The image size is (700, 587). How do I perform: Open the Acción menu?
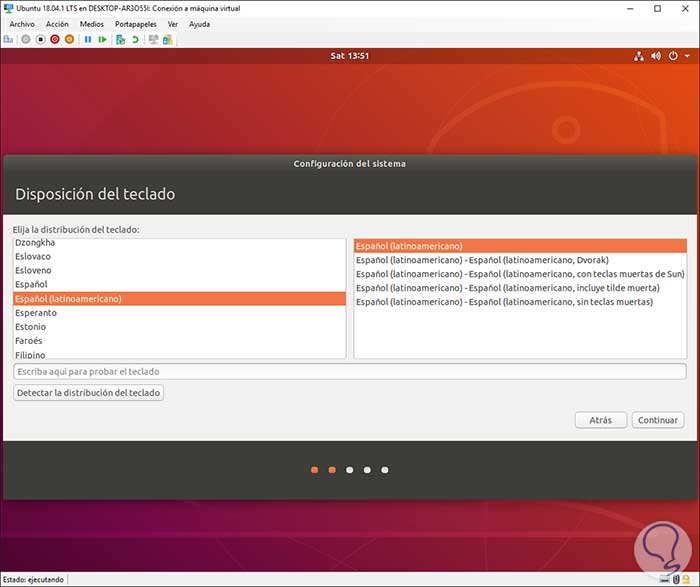pos(57,24)
